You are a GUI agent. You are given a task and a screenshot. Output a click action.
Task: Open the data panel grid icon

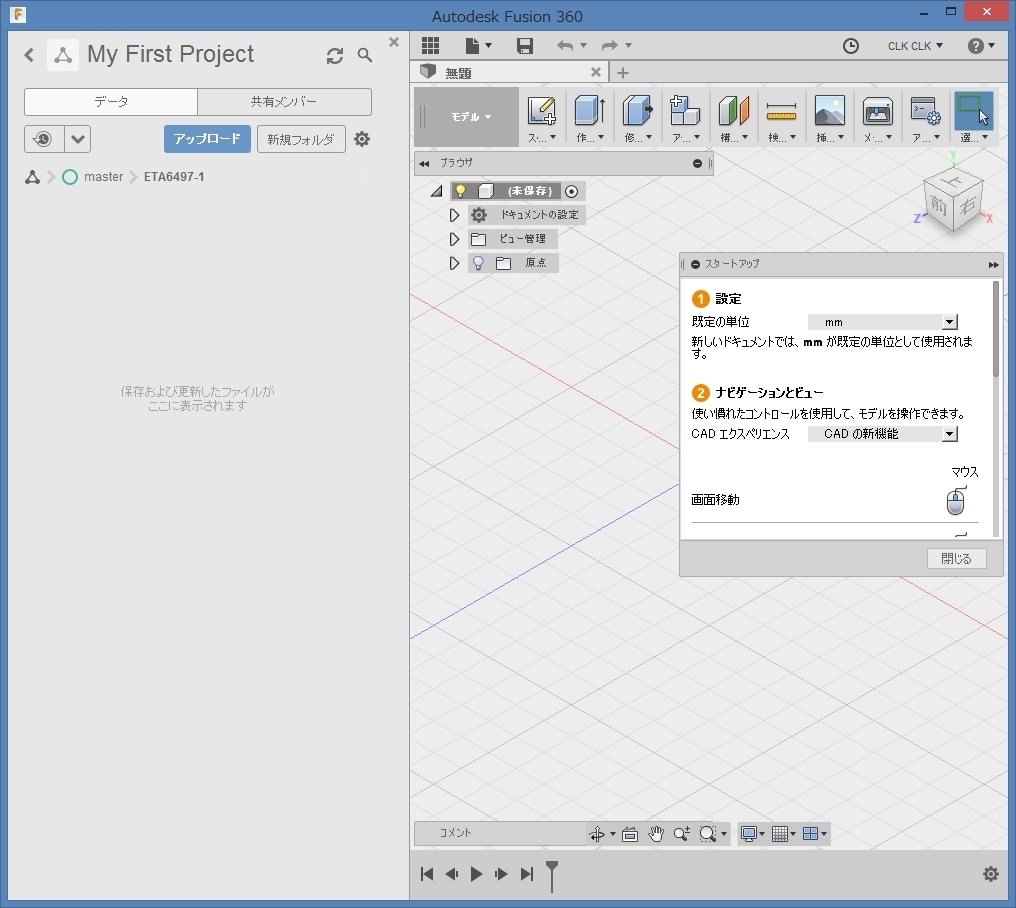[x=430, y=45]
